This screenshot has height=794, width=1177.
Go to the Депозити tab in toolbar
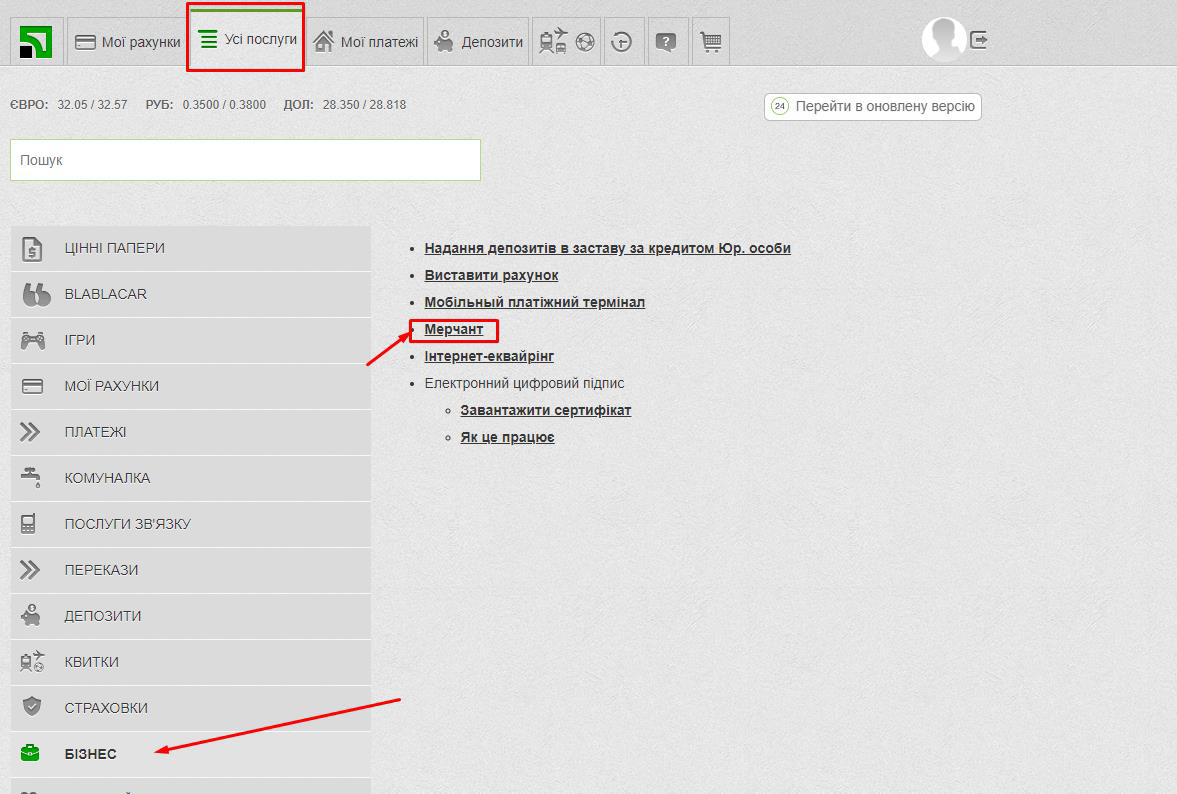click(x=479, y=42)
